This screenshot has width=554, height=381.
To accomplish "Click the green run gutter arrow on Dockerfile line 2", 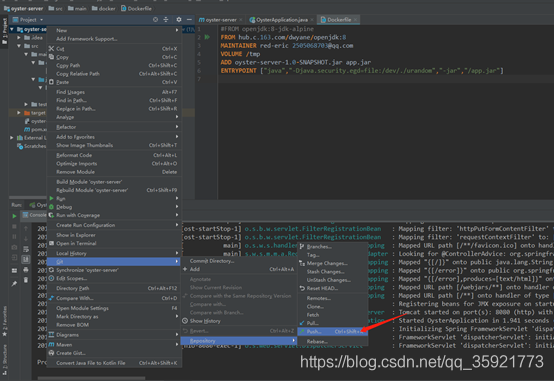I will (207, 37).
